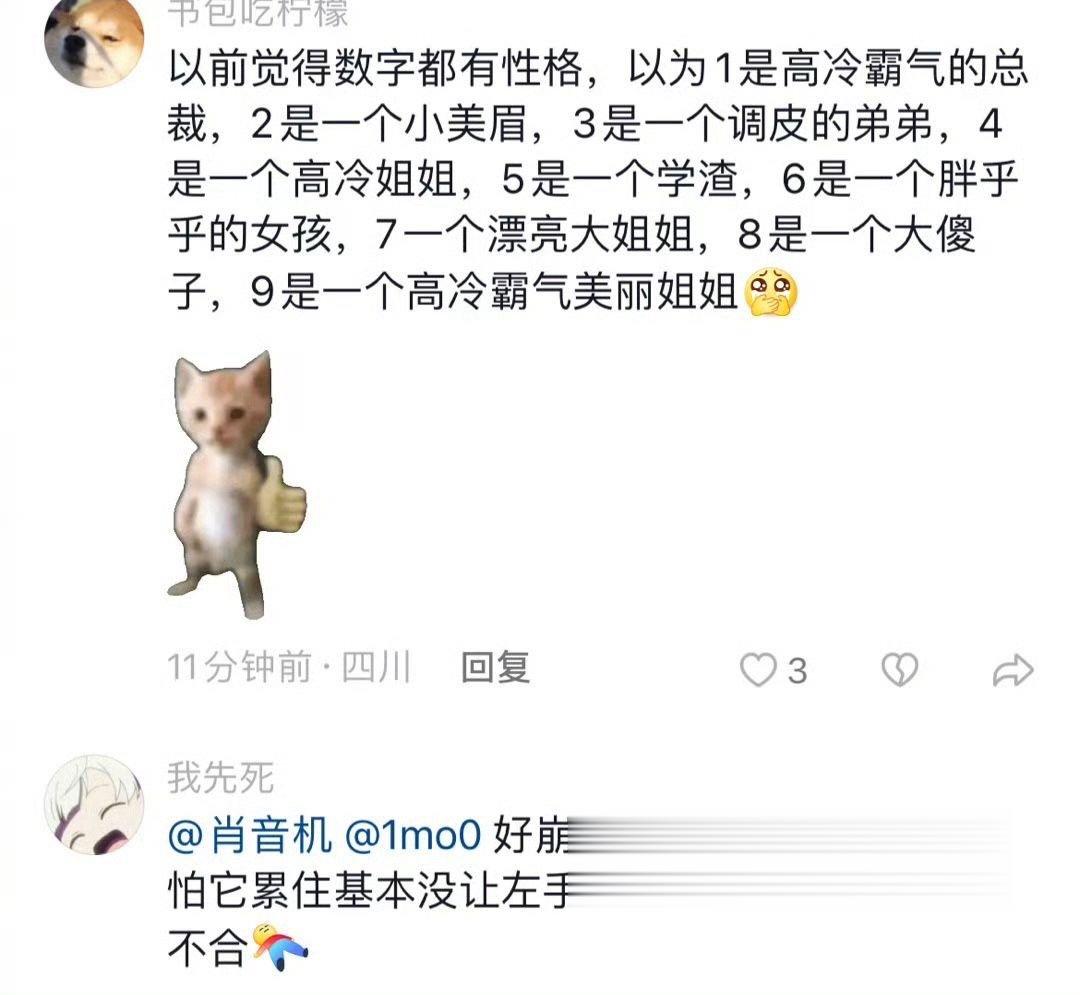Tap the share arrow icon

tap(1012, 671)
